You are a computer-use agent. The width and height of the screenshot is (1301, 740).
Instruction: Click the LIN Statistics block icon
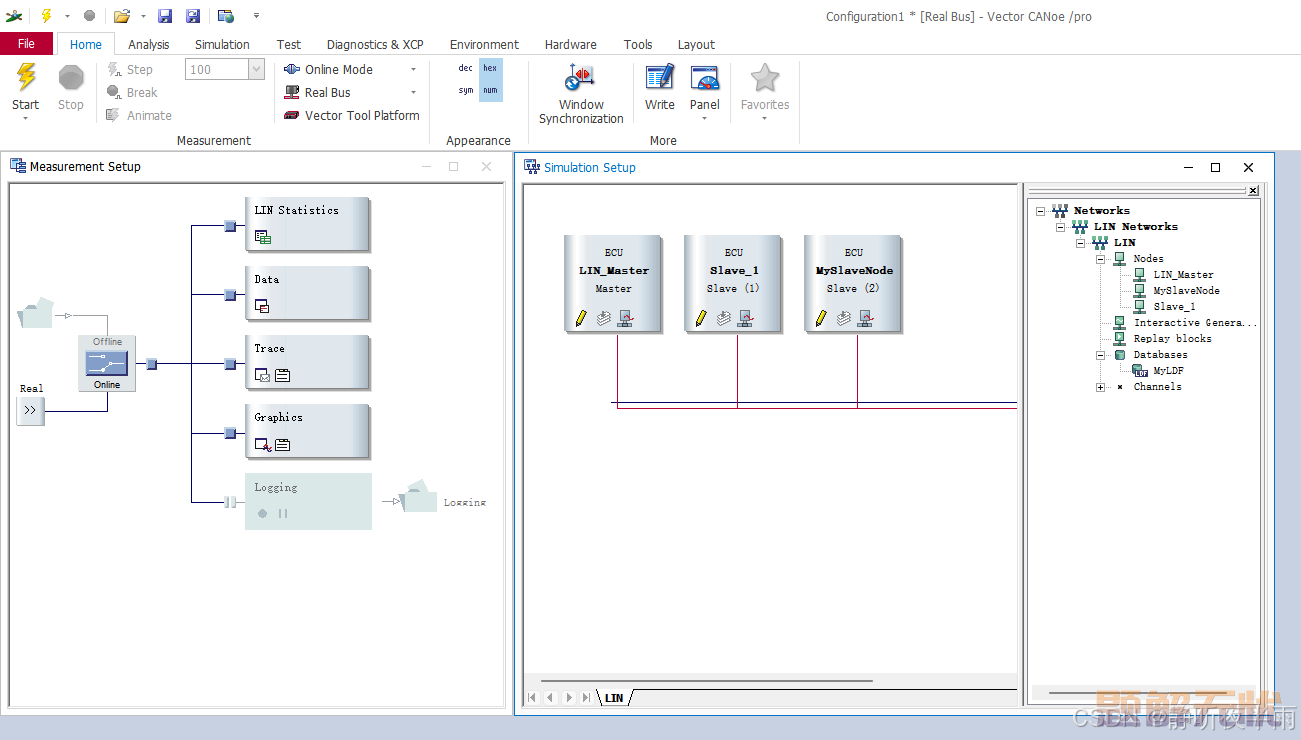click(x=263, y=237)
